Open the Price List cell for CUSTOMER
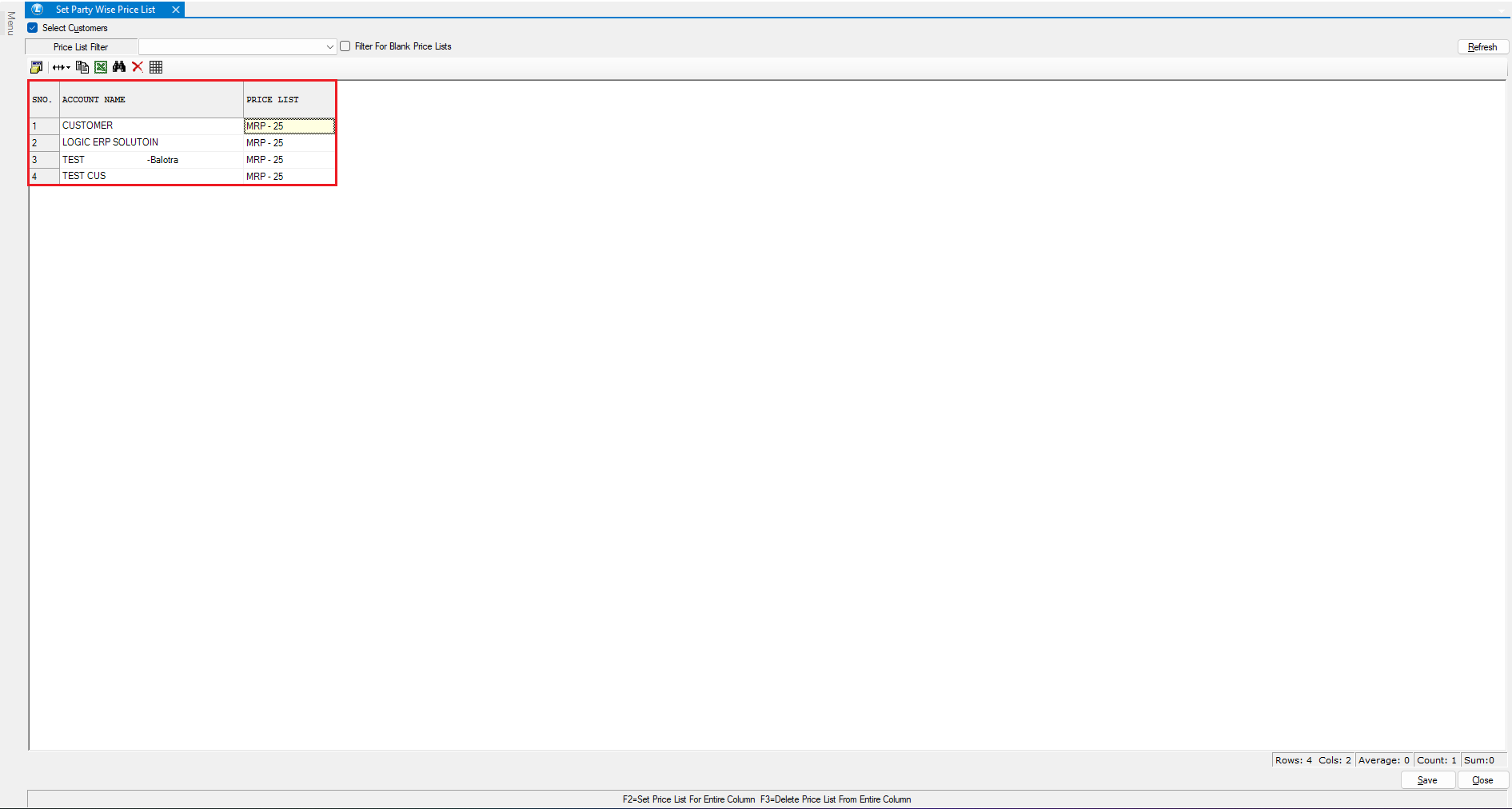This screenshot has height=809, width=1512. (x=289, y=126)
